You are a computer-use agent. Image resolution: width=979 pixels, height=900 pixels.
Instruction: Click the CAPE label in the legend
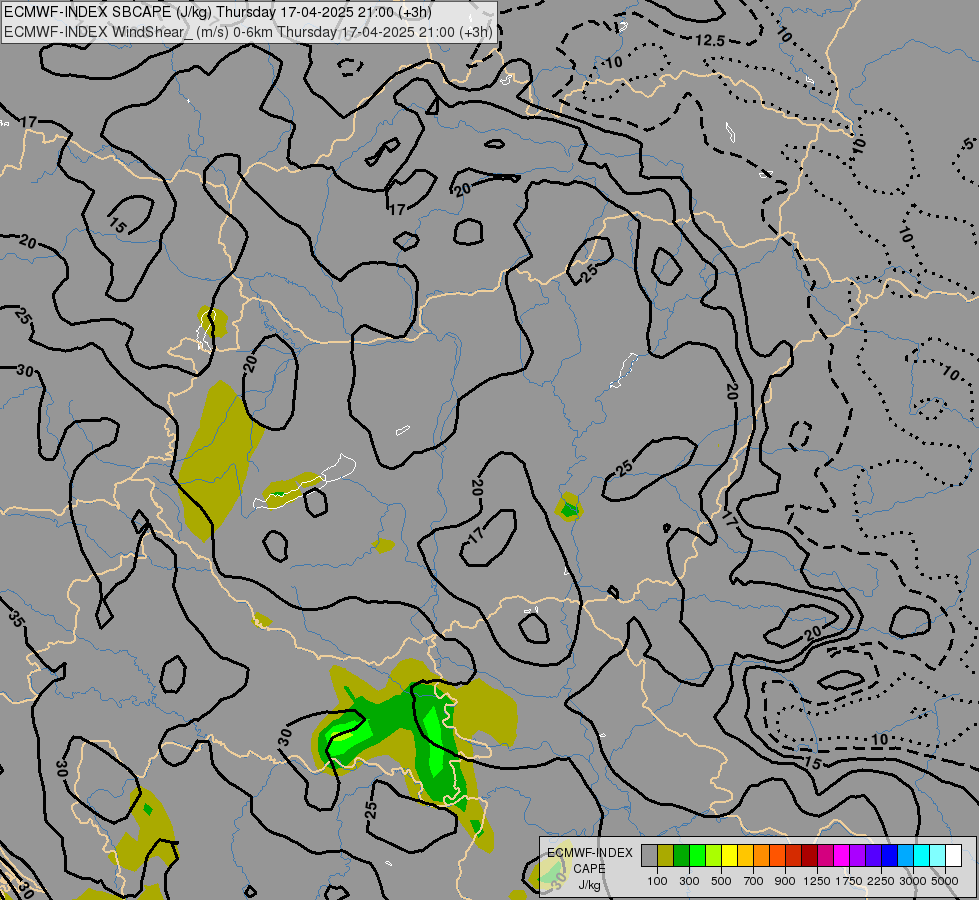coord(589,869)
